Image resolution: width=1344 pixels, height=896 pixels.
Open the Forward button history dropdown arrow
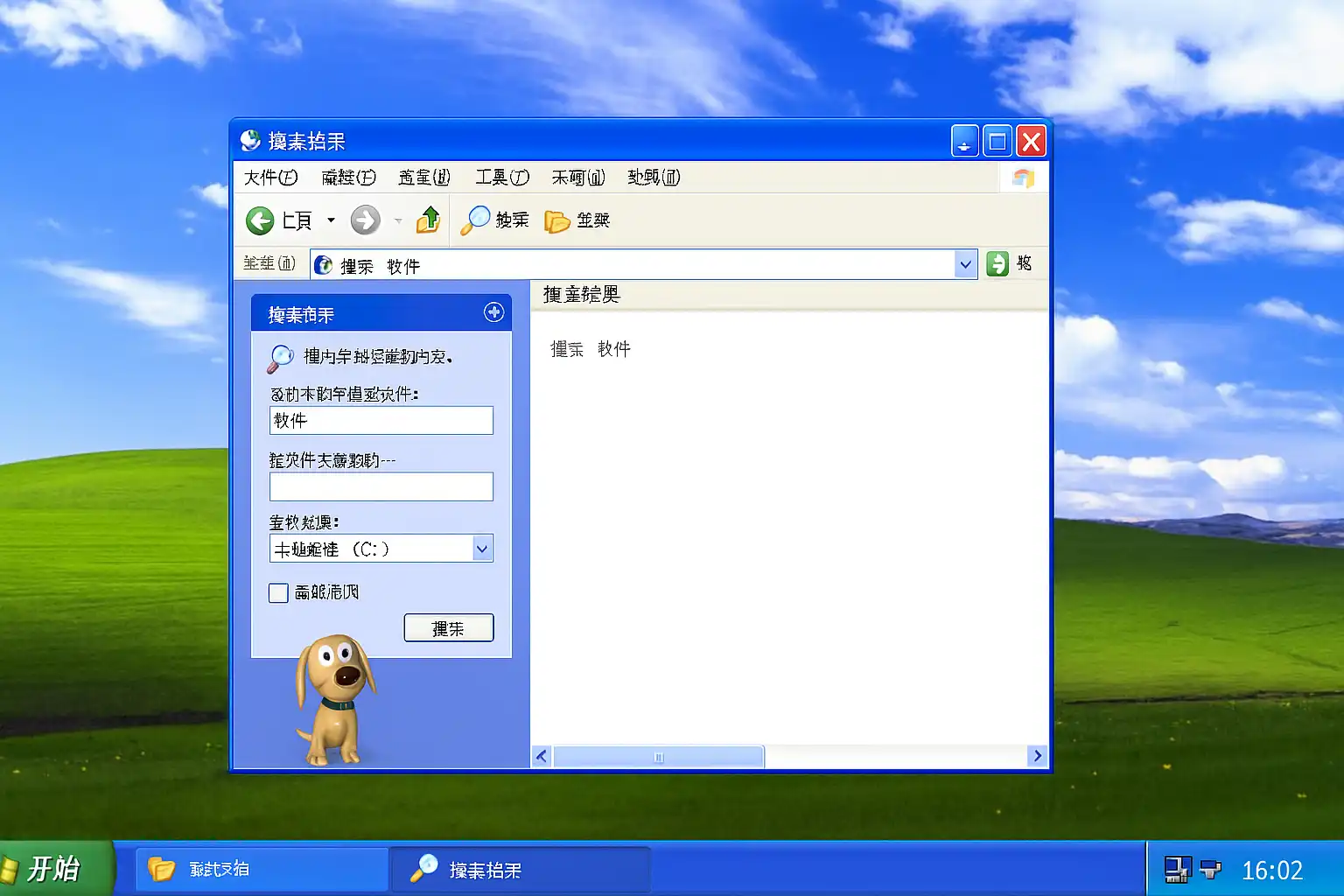pyautogui.click(x=398, y=220)
